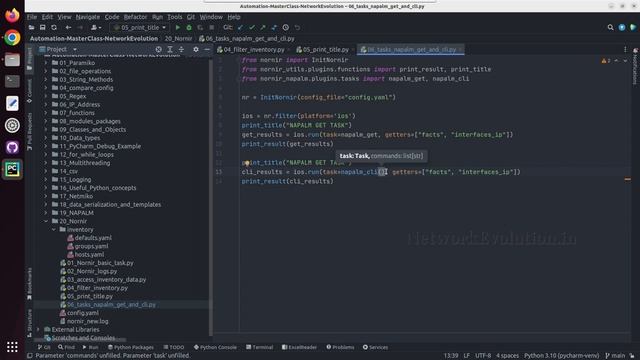Click Python 3.10 interpreter in status bar

[561, 356]
